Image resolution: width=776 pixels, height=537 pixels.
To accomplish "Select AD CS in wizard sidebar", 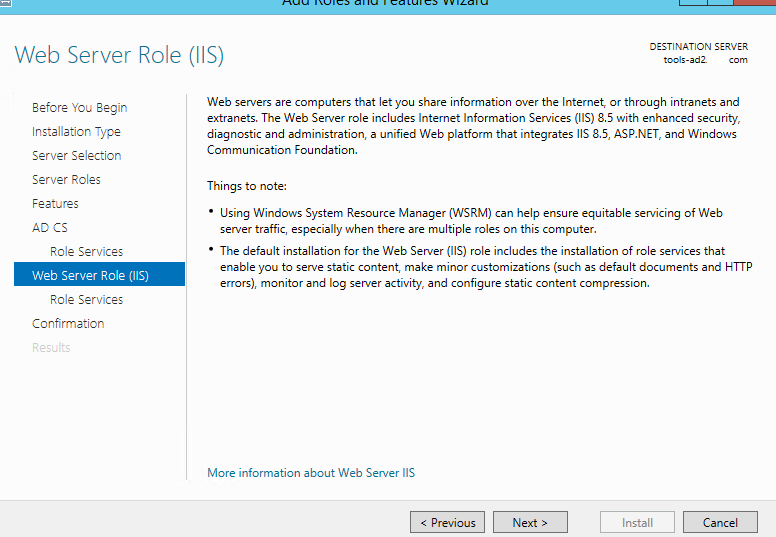I will pos(50,228).
